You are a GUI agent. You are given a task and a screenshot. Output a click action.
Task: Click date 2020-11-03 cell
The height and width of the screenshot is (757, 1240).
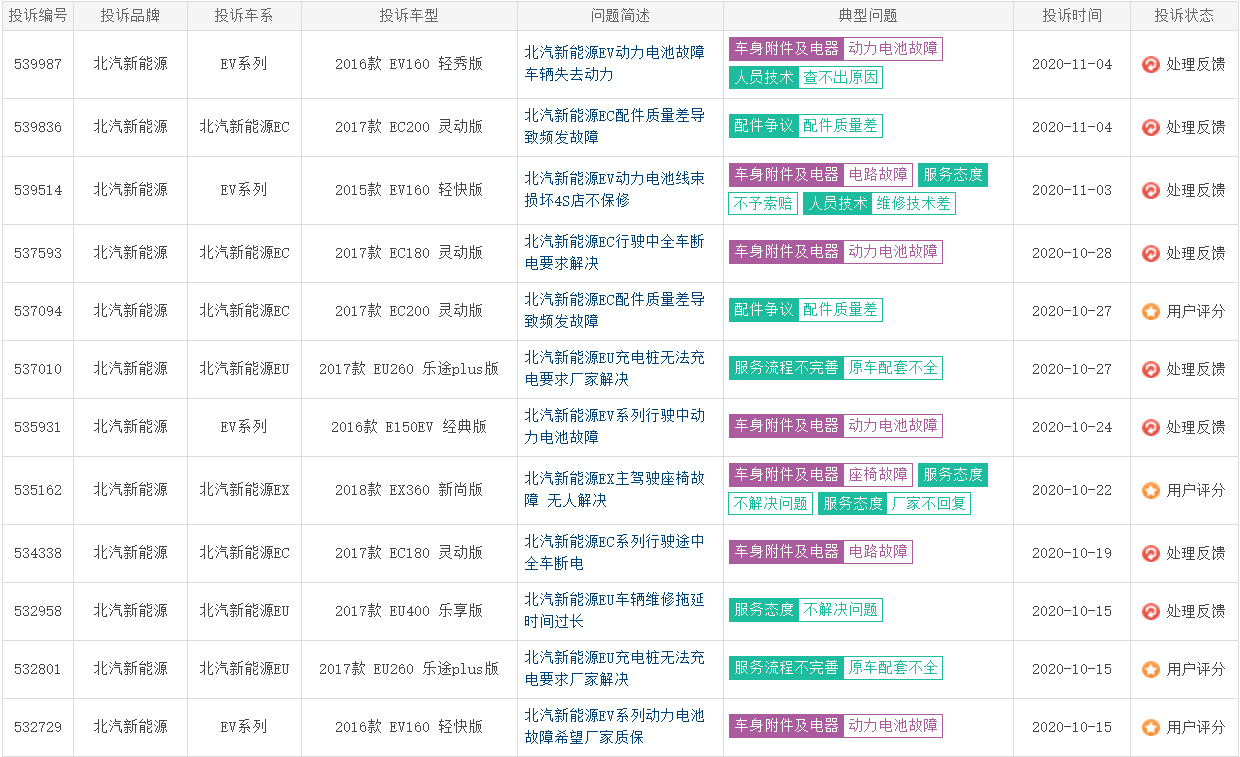pos(1072,190)
